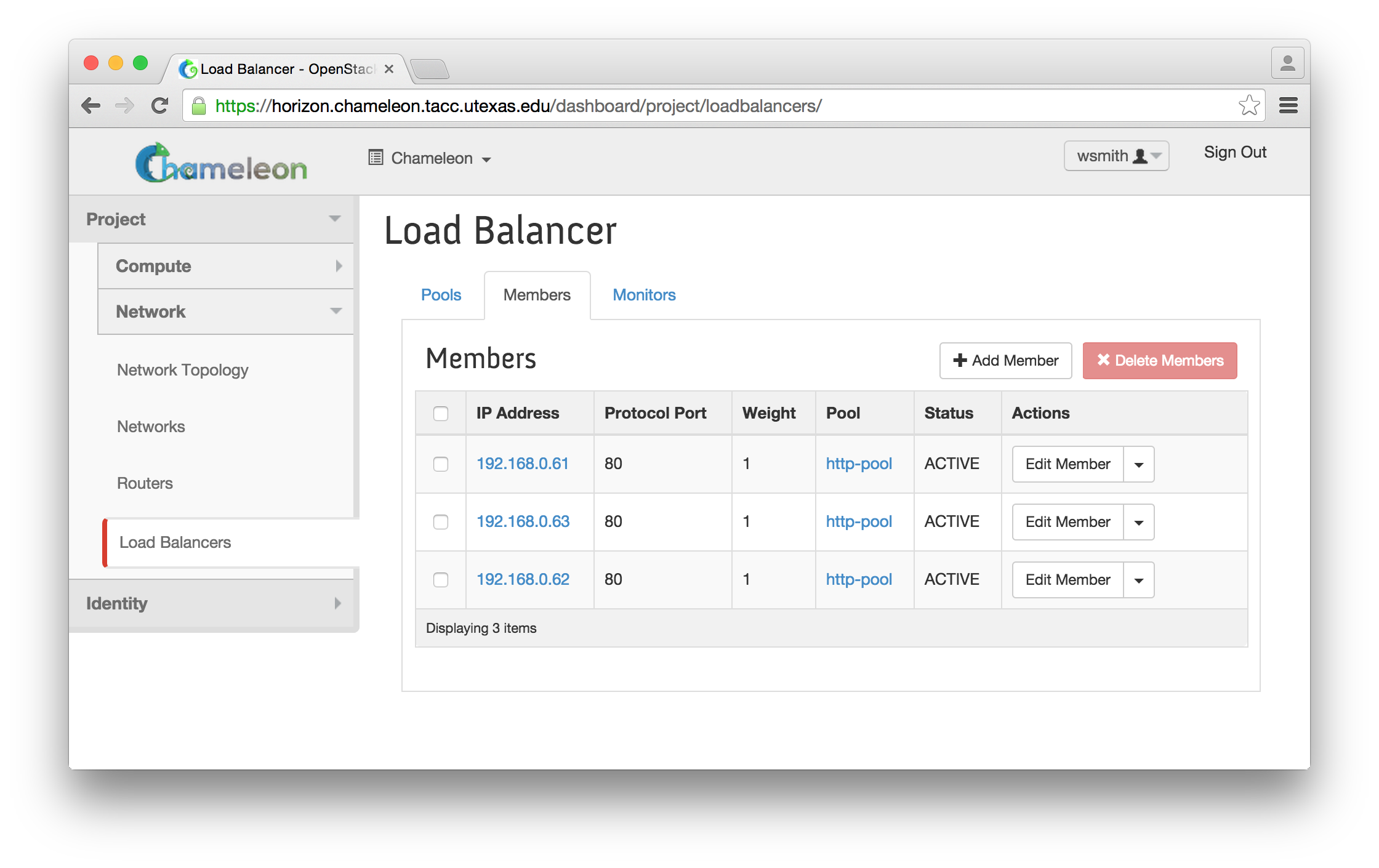The width and height of the screenshot is (1379, 868).
Task: Expand the Compute sidebar section
Action: [226, 266]
